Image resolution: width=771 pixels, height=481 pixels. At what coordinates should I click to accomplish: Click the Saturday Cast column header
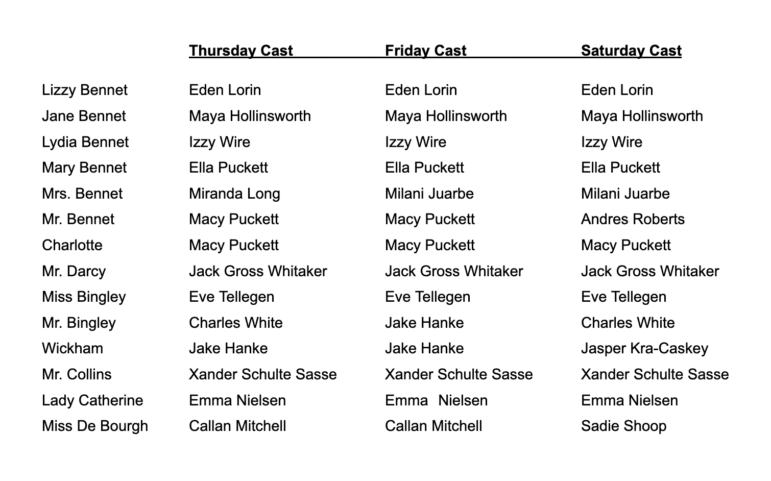[631, 51]
